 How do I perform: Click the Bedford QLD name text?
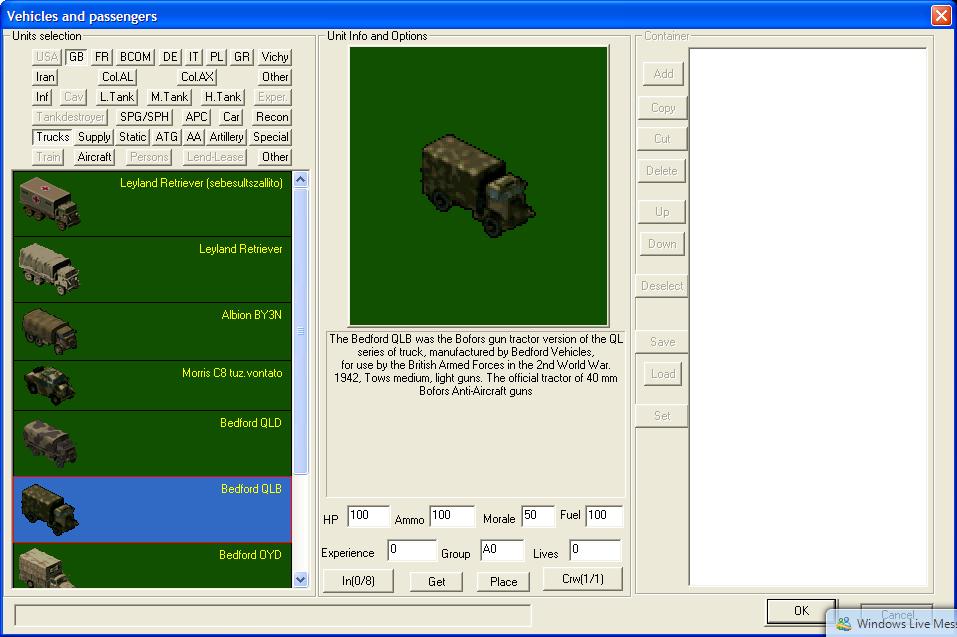251,423
